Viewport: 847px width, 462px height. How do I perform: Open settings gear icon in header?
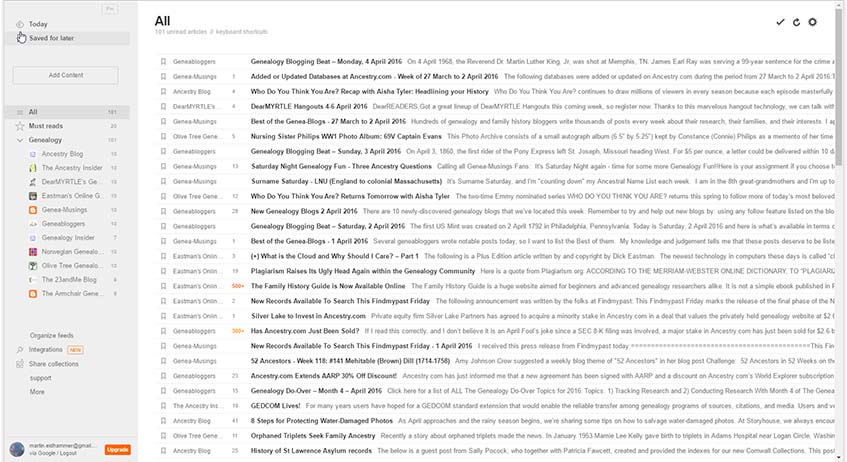[812, 22]
